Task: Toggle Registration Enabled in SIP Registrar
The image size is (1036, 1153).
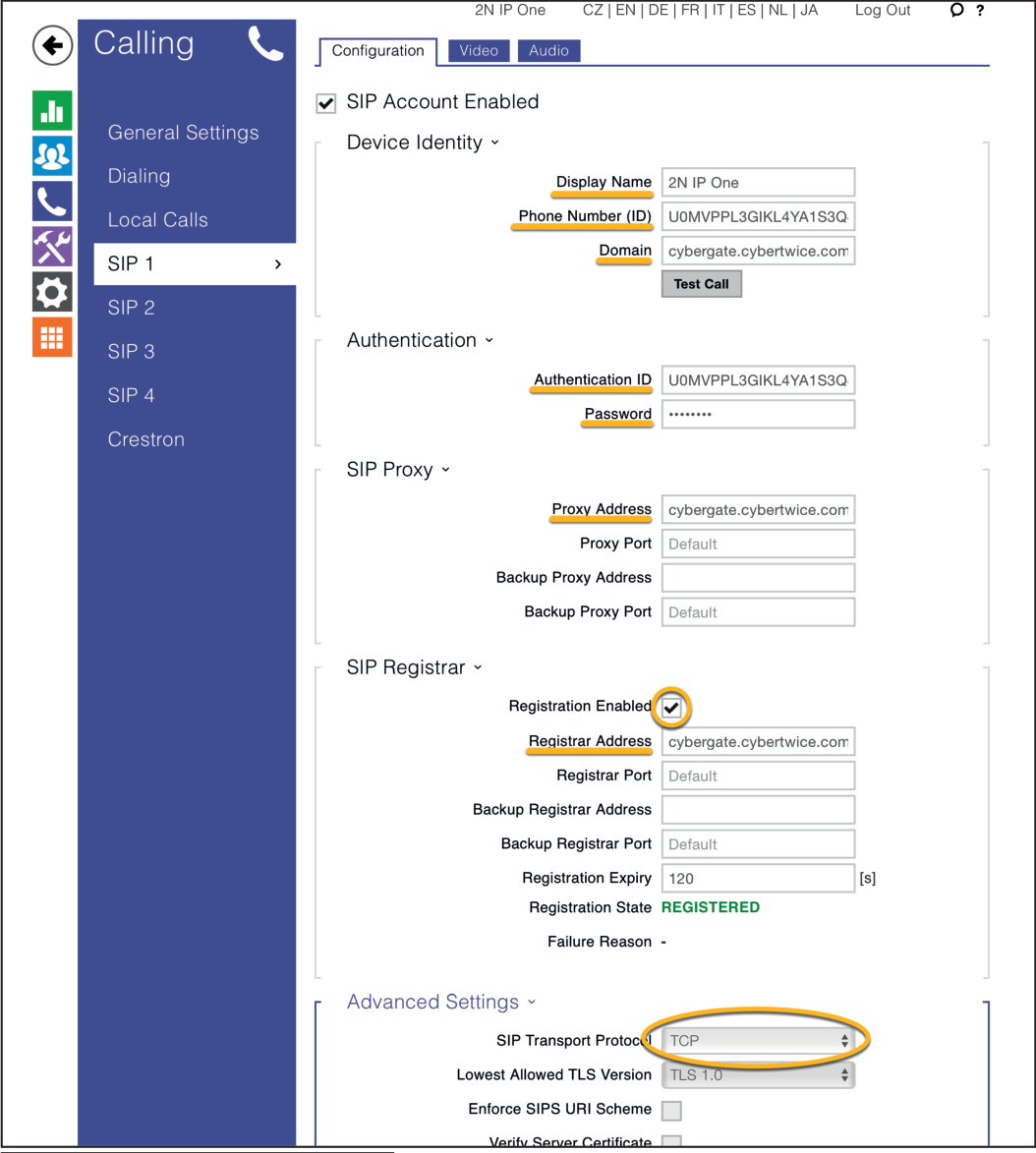Action: tap(671, 707)
